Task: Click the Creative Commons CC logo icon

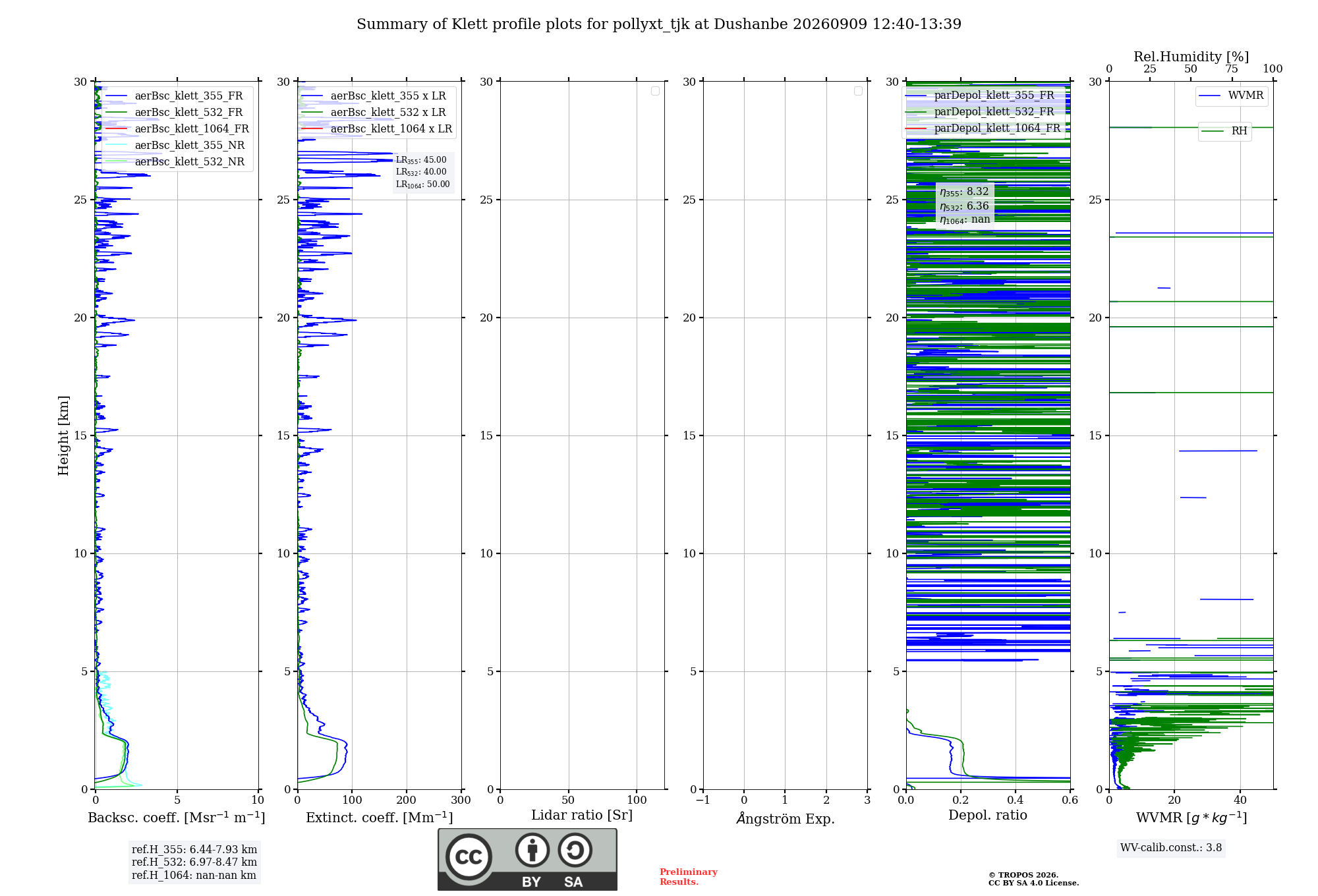Action: (x=469, y=856)
